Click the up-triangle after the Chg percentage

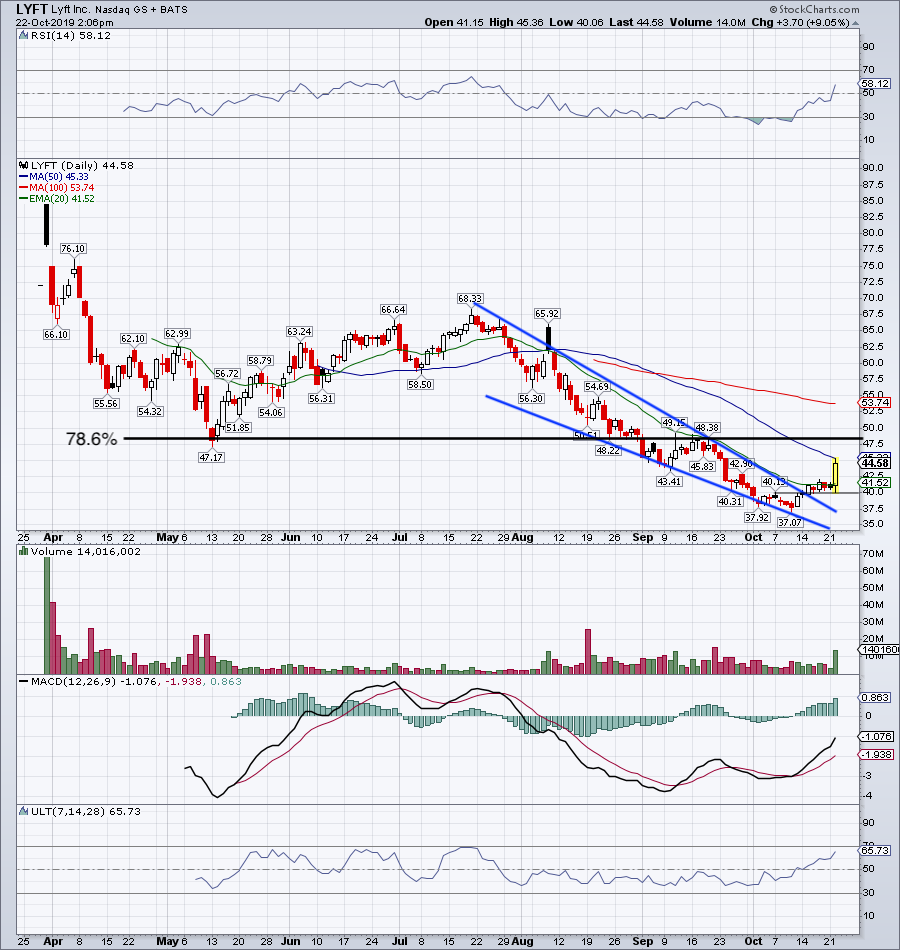[x=855, y=22]
